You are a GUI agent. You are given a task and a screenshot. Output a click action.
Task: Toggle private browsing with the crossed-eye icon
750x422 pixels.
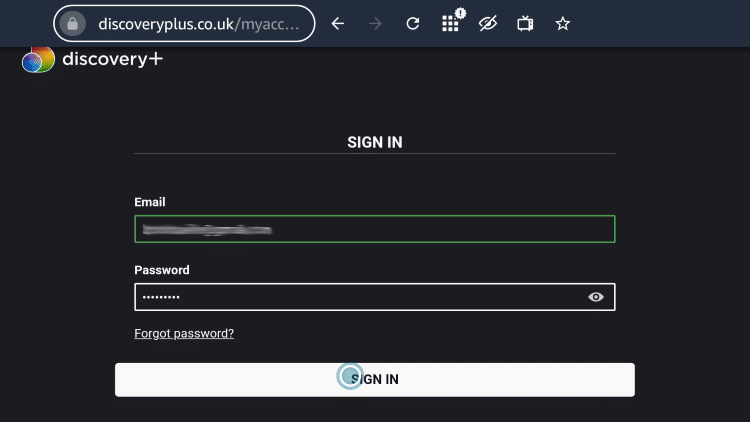coord(487,23)
